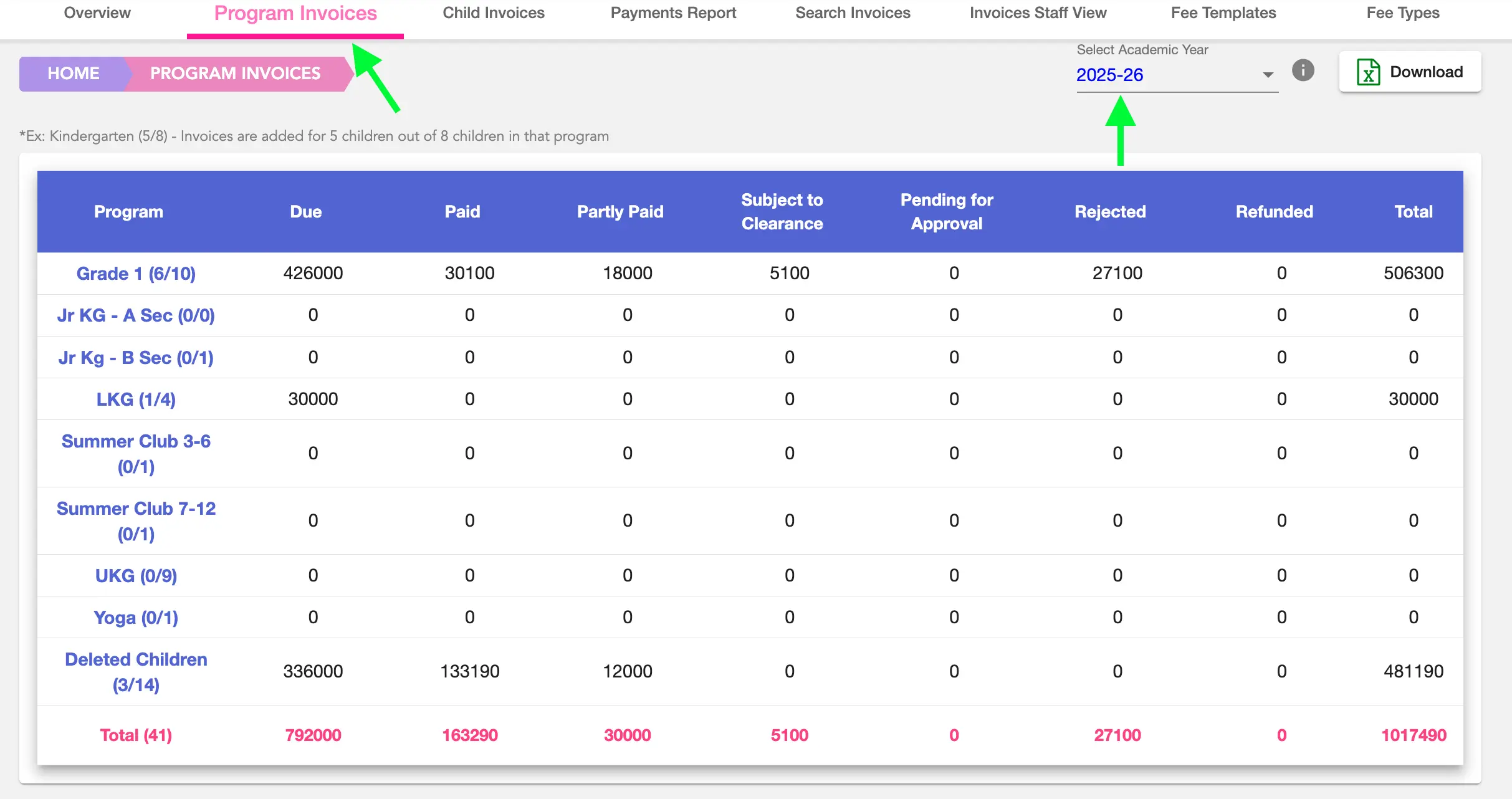Screen dimensions: 1512x799
Task: Open the Fee Types tab
Action: click(x=1403, y=13)
